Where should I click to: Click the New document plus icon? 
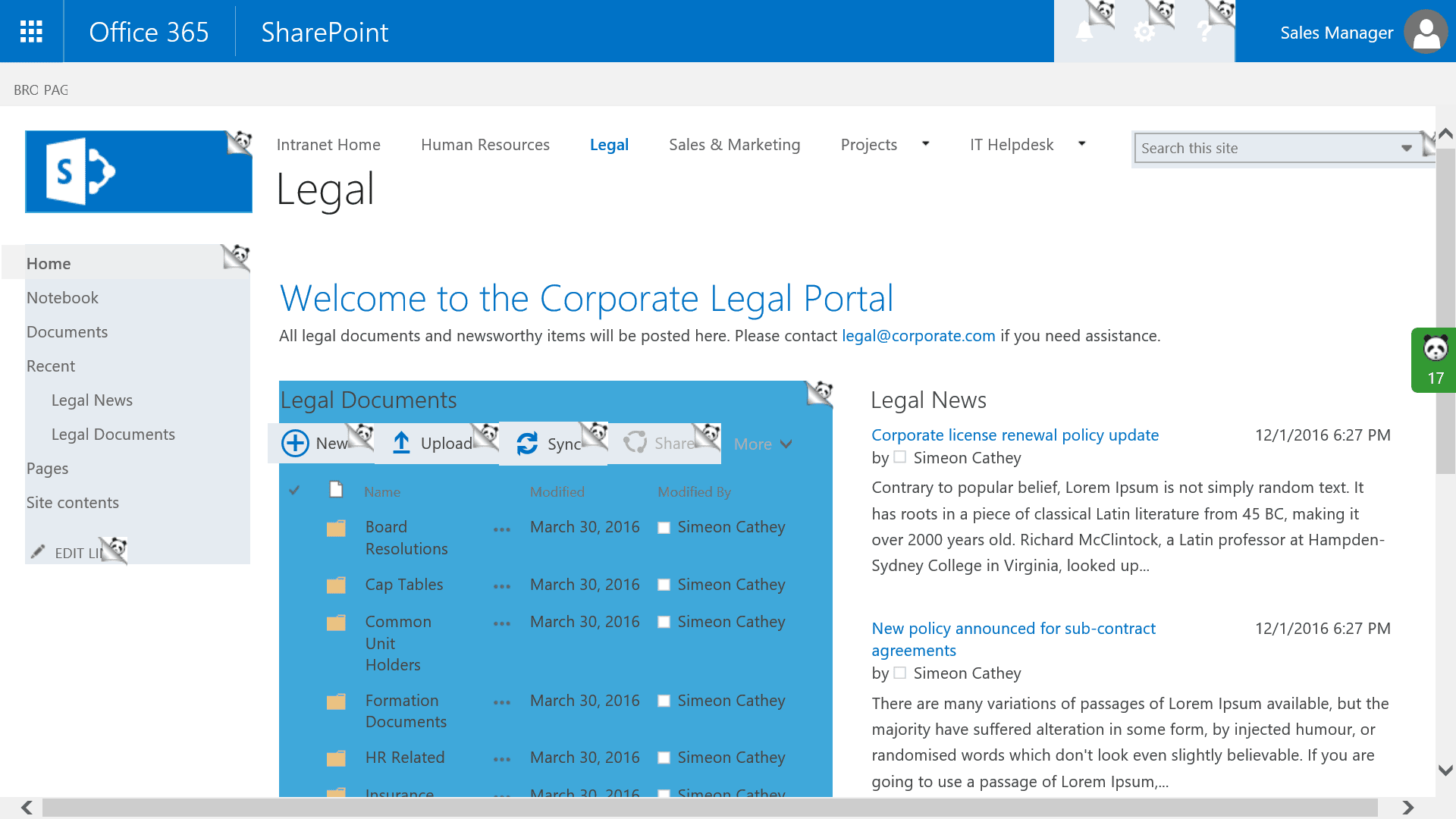point(295,443)
